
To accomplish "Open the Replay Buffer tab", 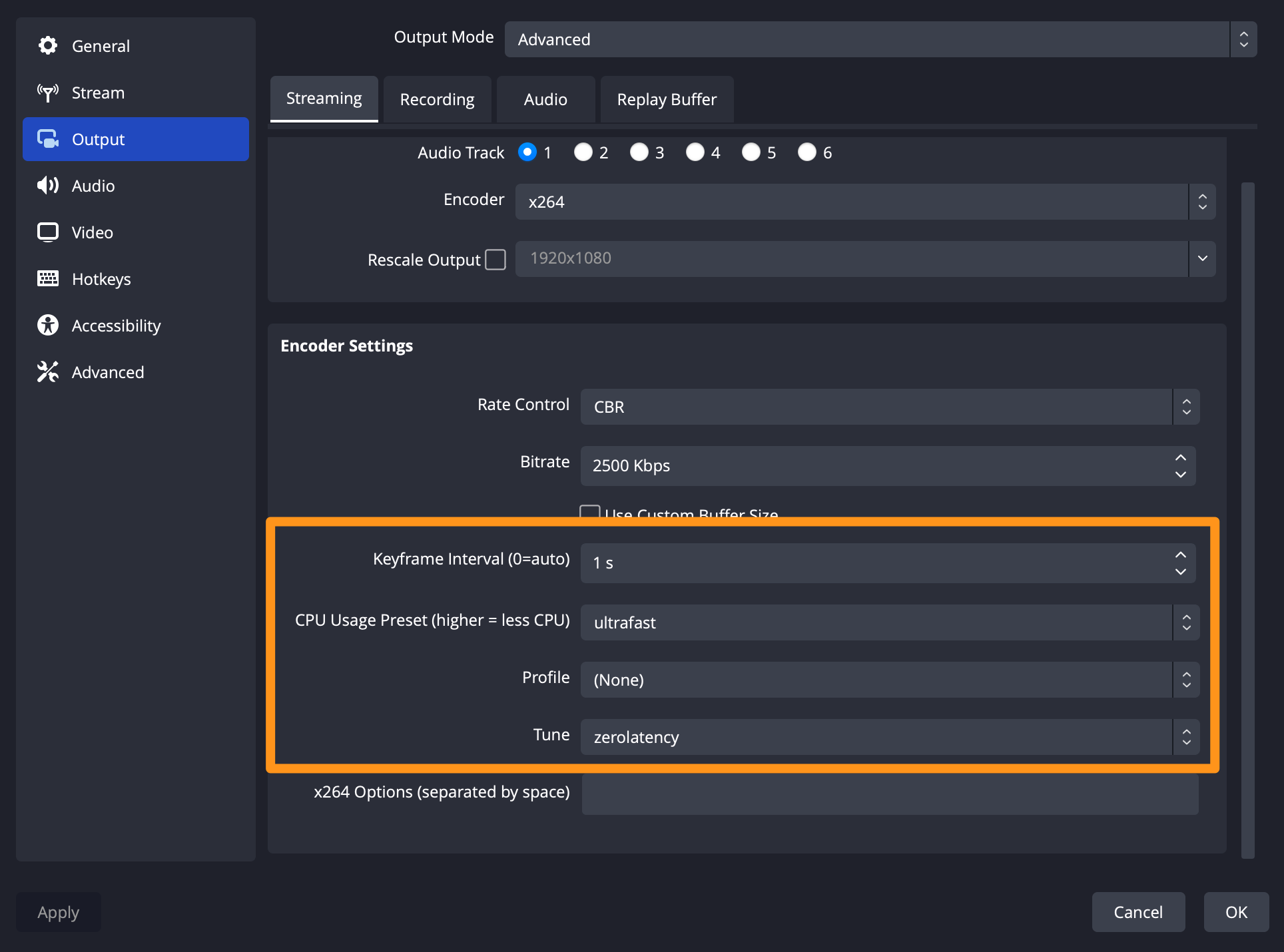I will (x=667, y=100).
